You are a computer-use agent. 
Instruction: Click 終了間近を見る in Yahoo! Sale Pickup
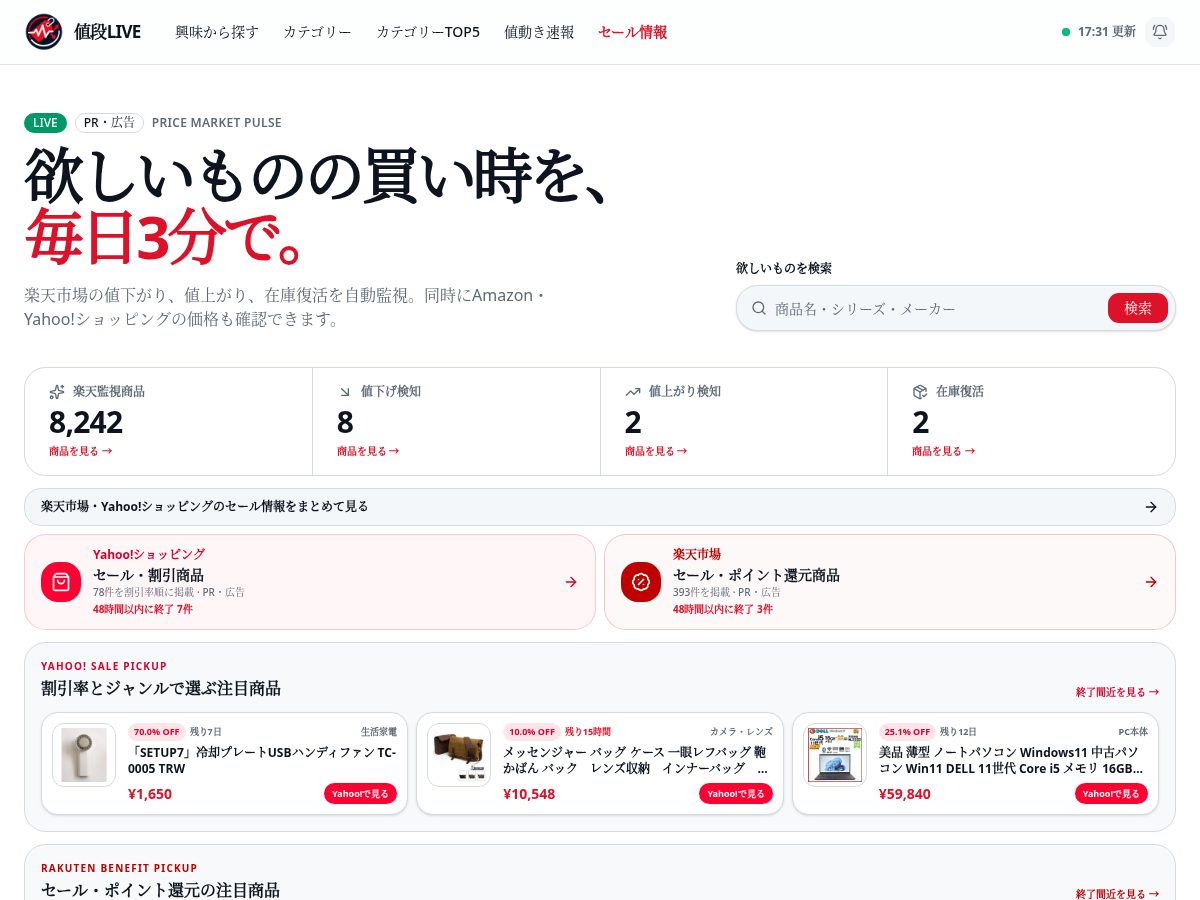[x=1118, y=692]
